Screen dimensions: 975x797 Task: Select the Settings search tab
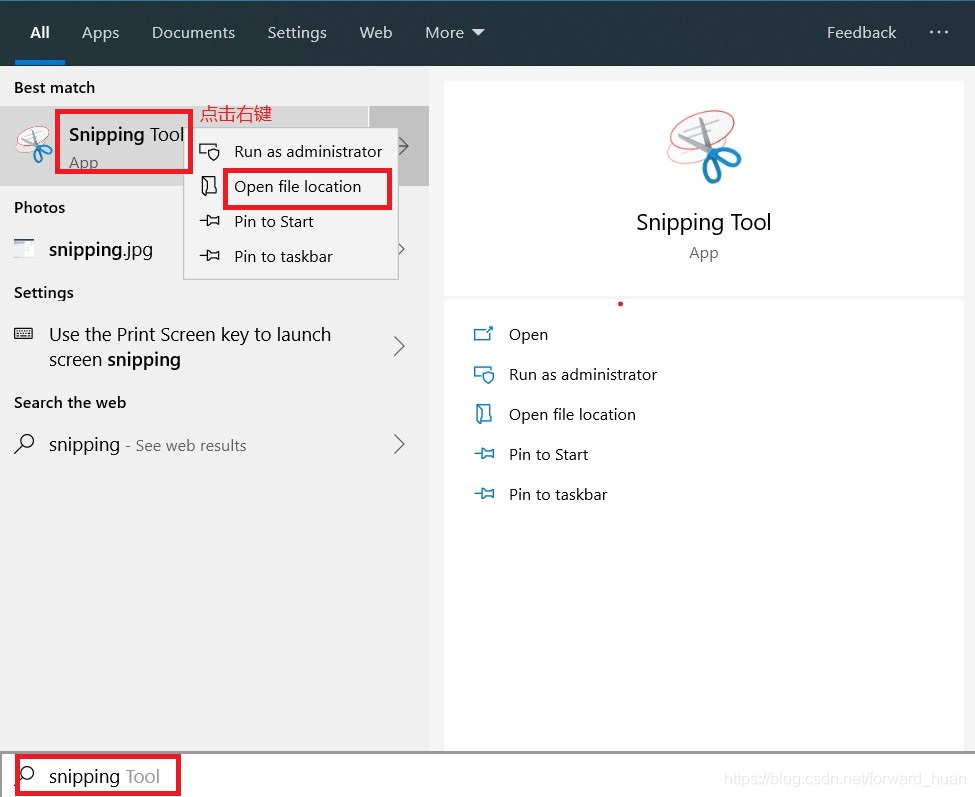(x=297, y=32)
